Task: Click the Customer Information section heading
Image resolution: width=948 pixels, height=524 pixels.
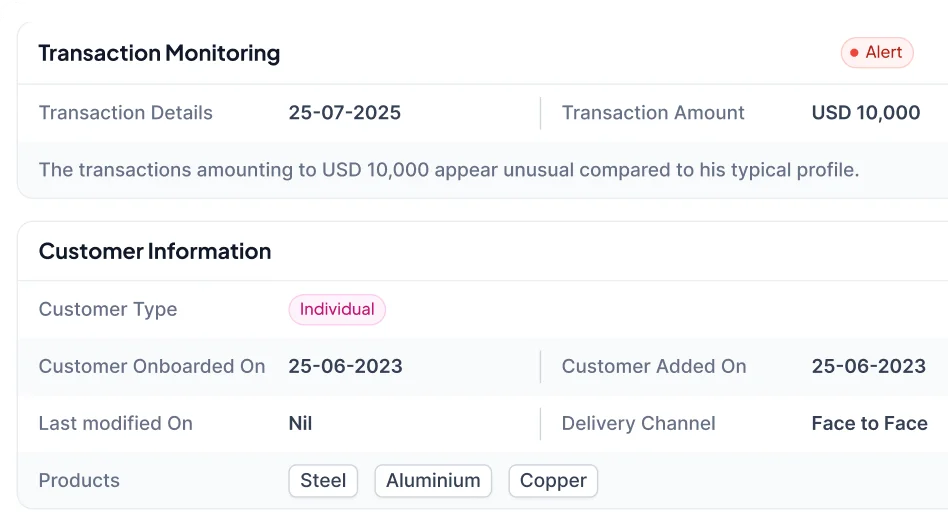Action: click(x=155, y=252)
